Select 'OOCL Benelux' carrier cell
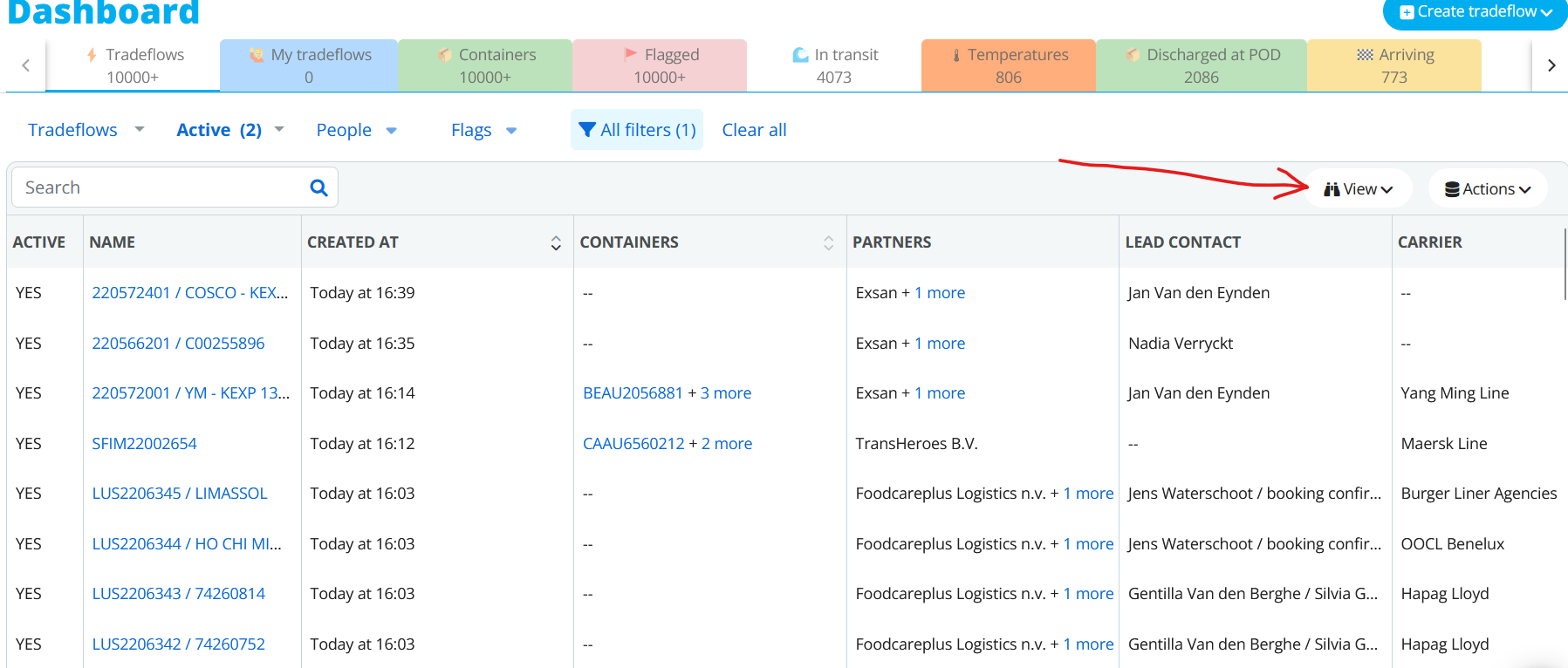Viewport: 1568px width, 668px height. (x=1453, y=544)
